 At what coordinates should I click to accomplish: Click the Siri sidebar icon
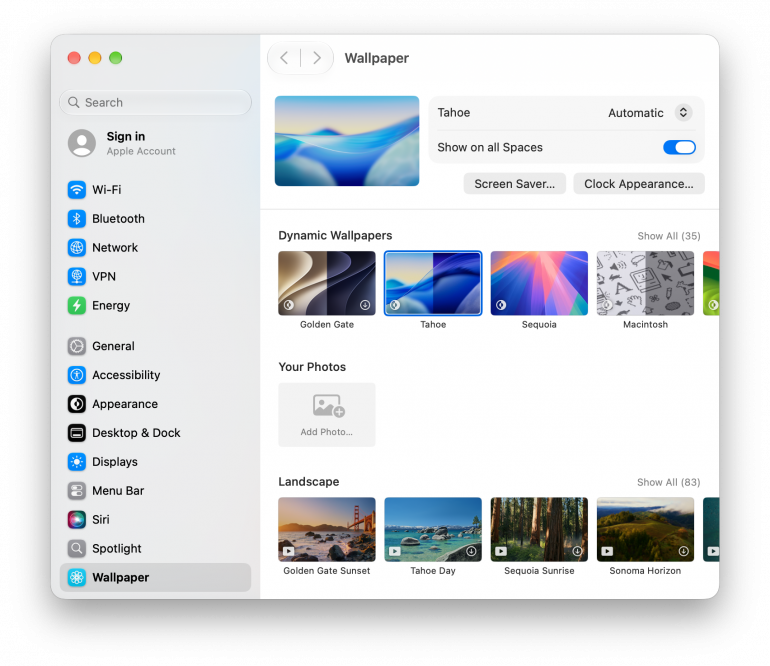click(x=77, y=520)
